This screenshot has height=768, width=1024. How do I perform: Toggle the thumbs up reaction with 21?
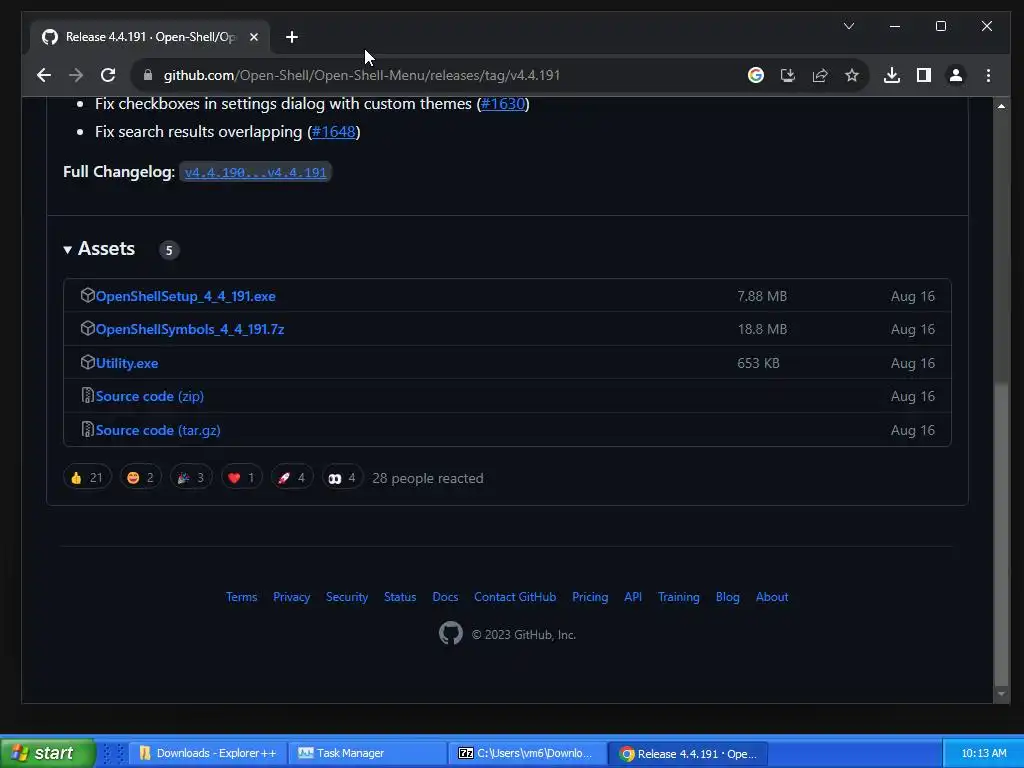pyautogui.click(x=87, y=478)
